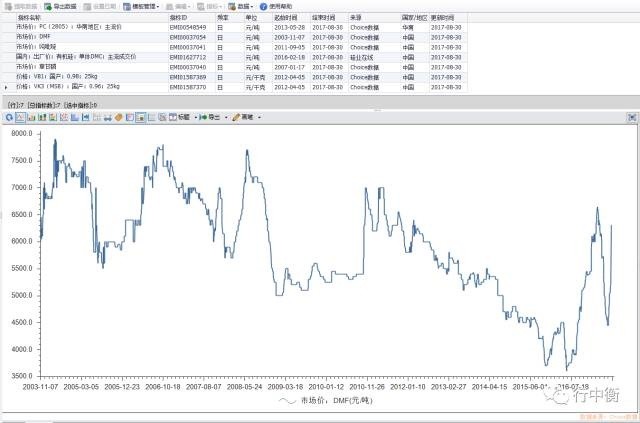Open the grayed 编辑 edit dropdown
The image size is (640, 423).
coord(178,7)
